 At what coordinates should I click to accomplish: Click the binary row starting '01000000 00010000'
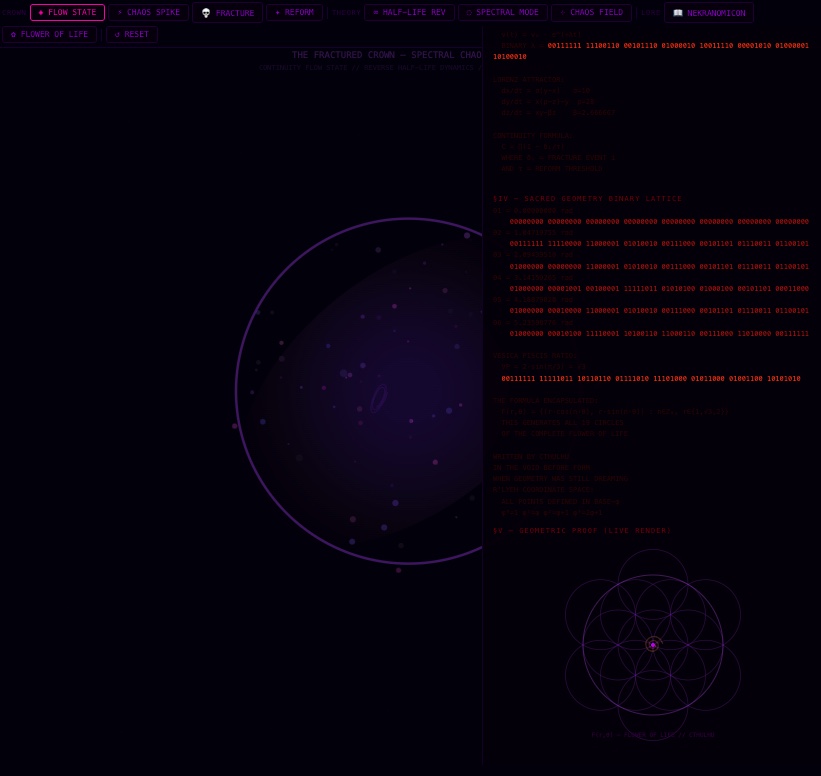tap(659, 311)
